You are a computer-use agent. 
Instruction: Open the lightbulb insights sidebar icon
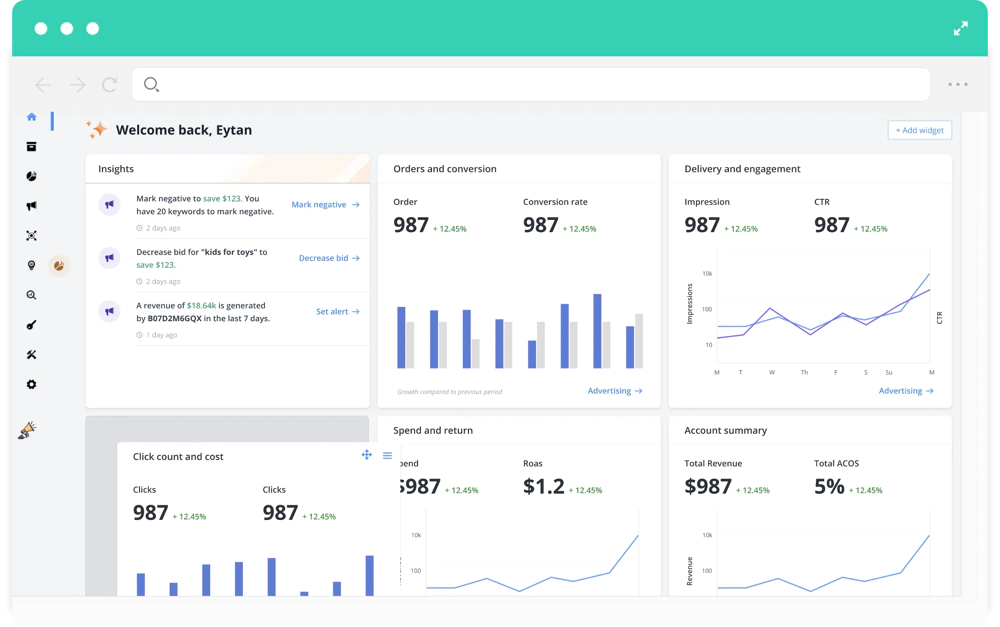coord(31,265)
